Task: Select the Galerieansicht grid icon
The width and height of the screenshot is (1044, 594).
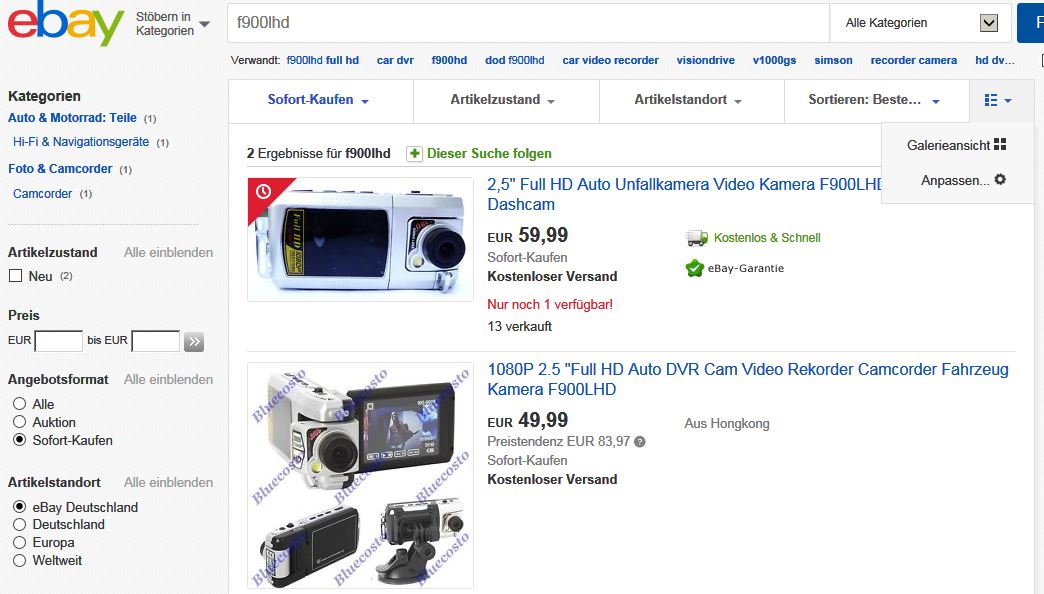Action: (999, 145)
